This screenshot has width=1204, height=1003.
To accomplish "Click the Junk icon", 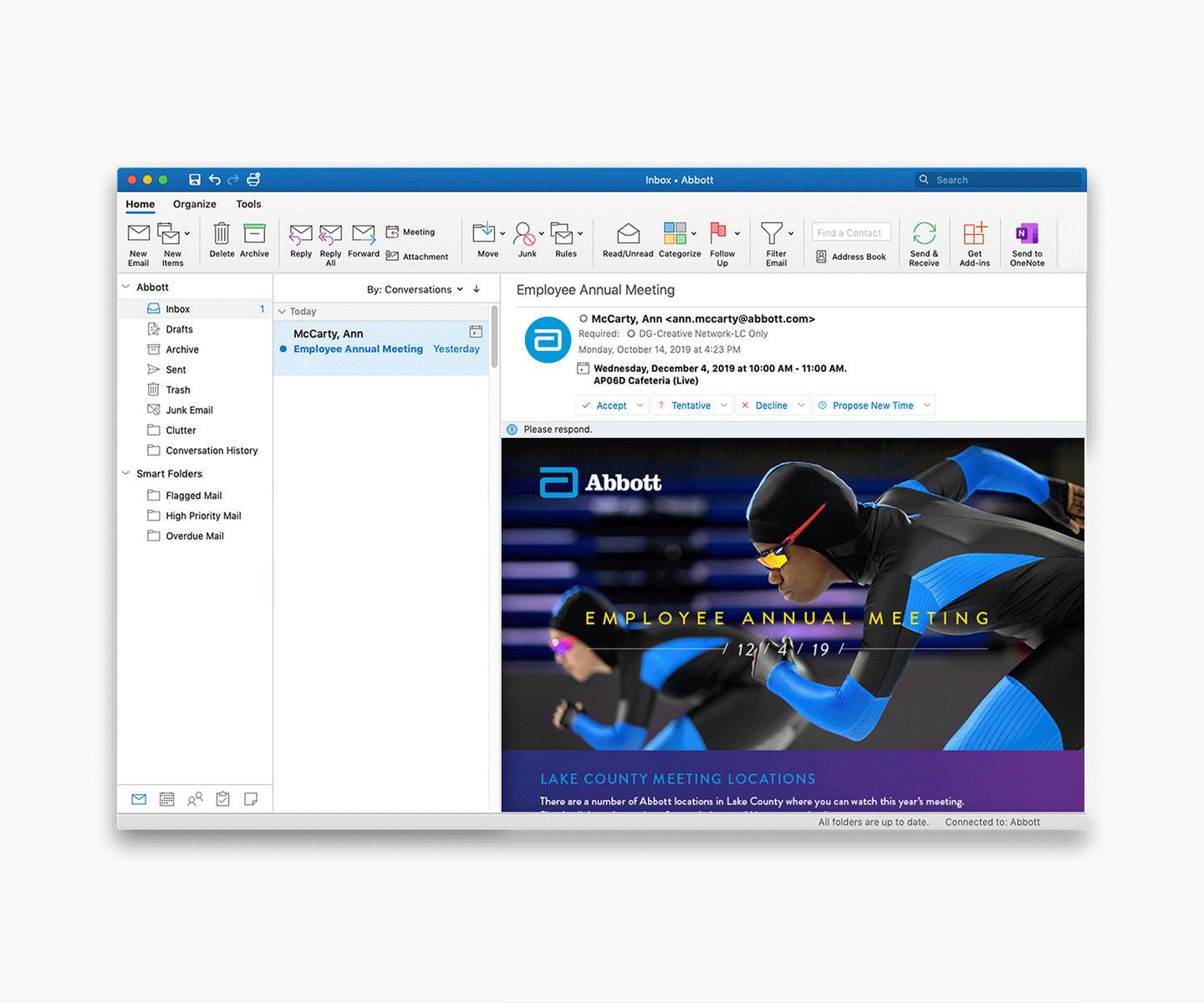I will coord(524,233).
